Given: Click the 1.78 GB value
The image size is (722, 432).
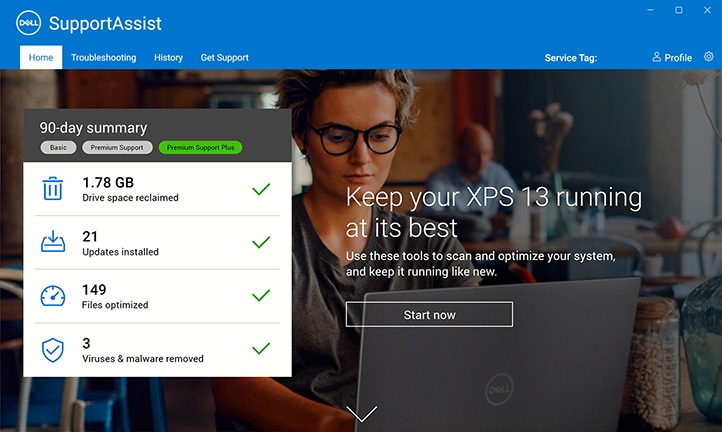Looking at the screenshot, I should click(x=108, y=183).
